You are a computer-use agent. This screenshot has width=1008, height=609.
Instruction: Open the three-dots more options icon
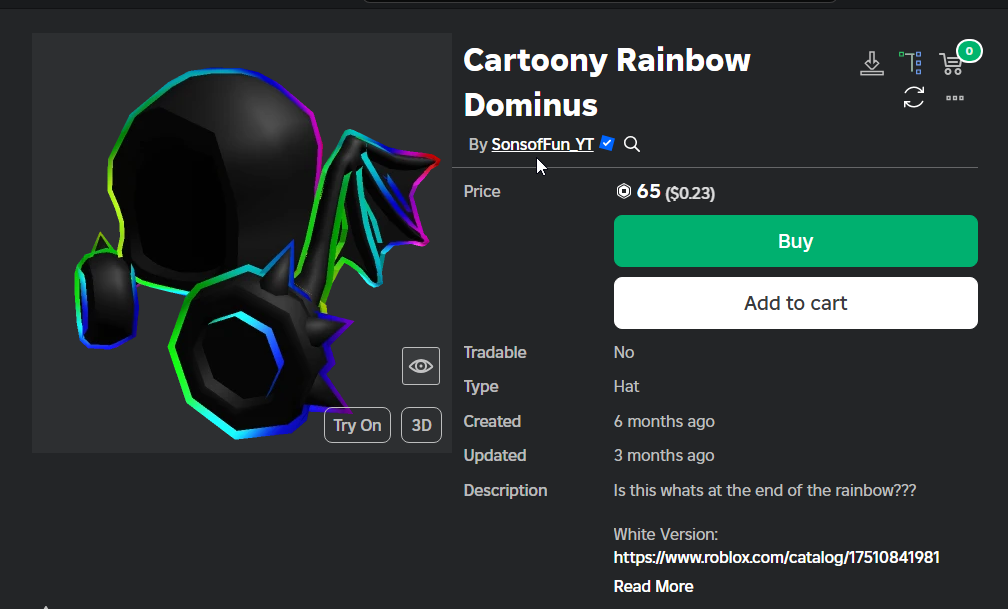(954, 98)
